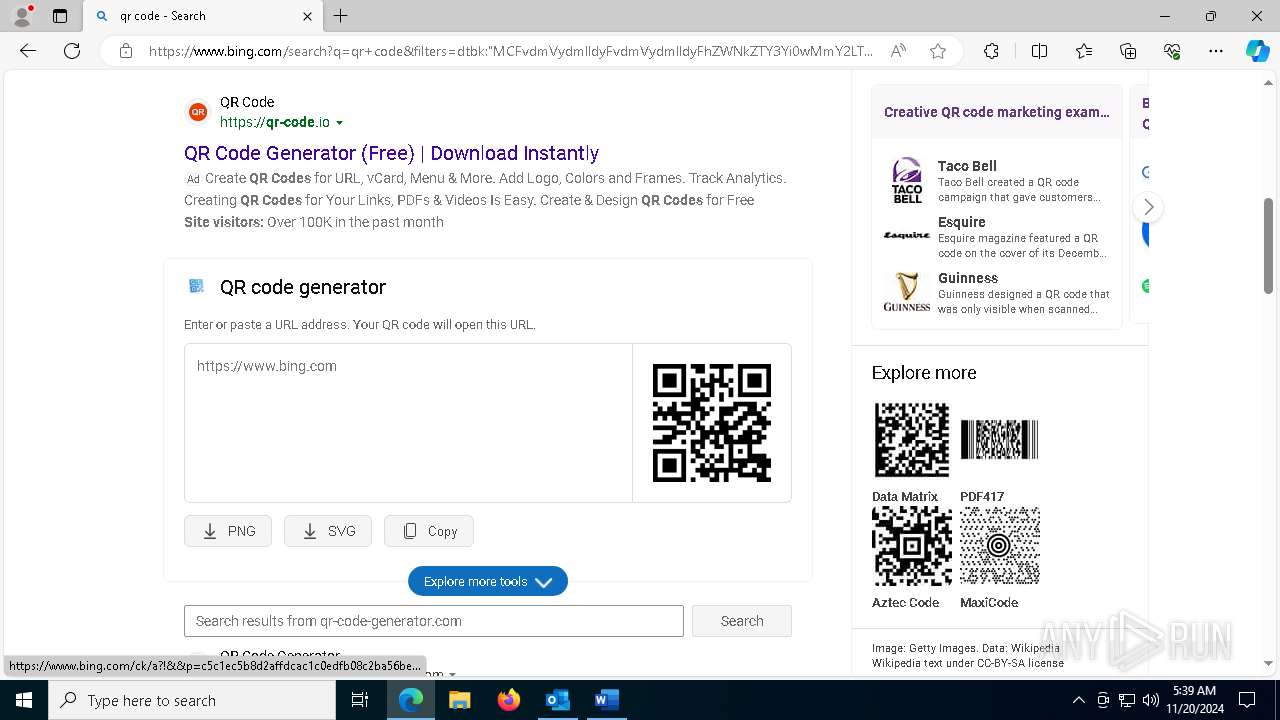The width and height of the screenshot is (1280, 720).
Task: Open Taco Bell QR marketing example
Action: click(997, 181)
